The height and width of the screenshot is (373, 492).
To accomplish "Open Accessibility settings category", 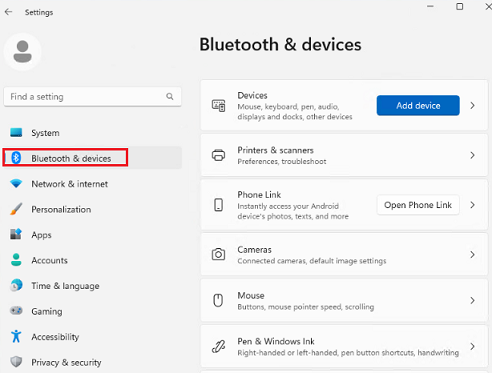I will 92,337.
